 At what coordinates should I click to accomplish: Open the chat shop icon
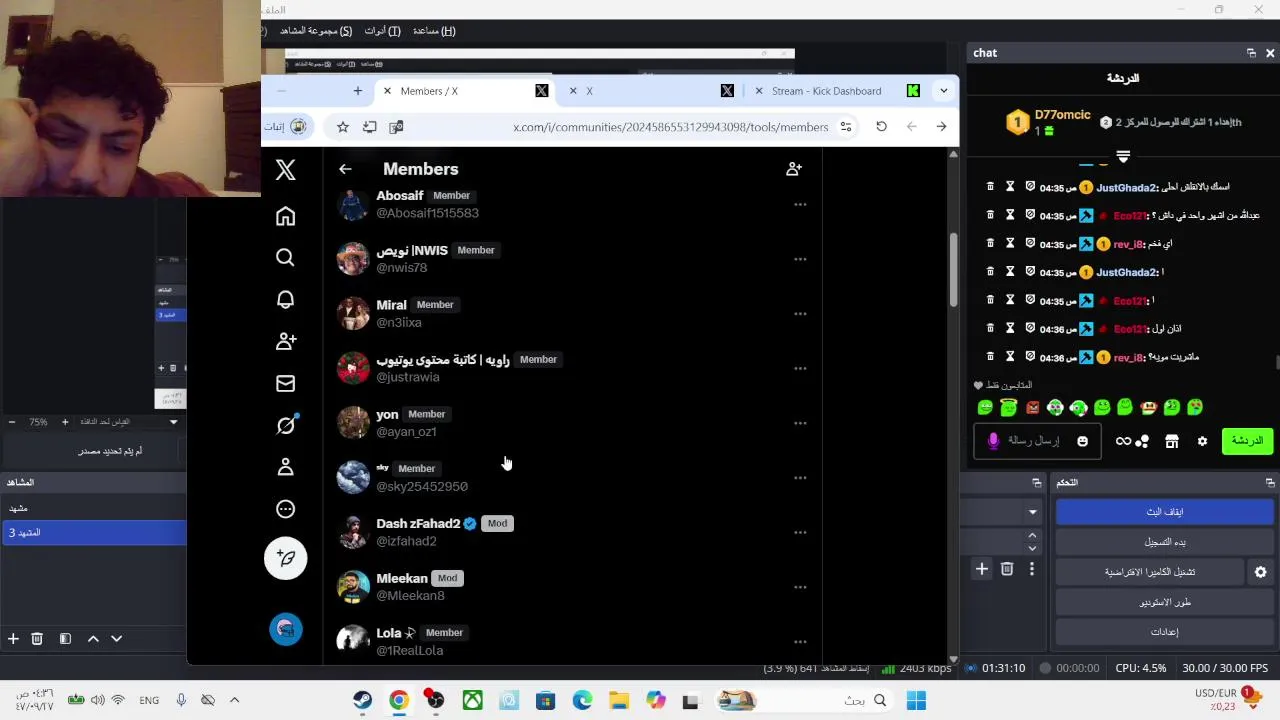1172,441
